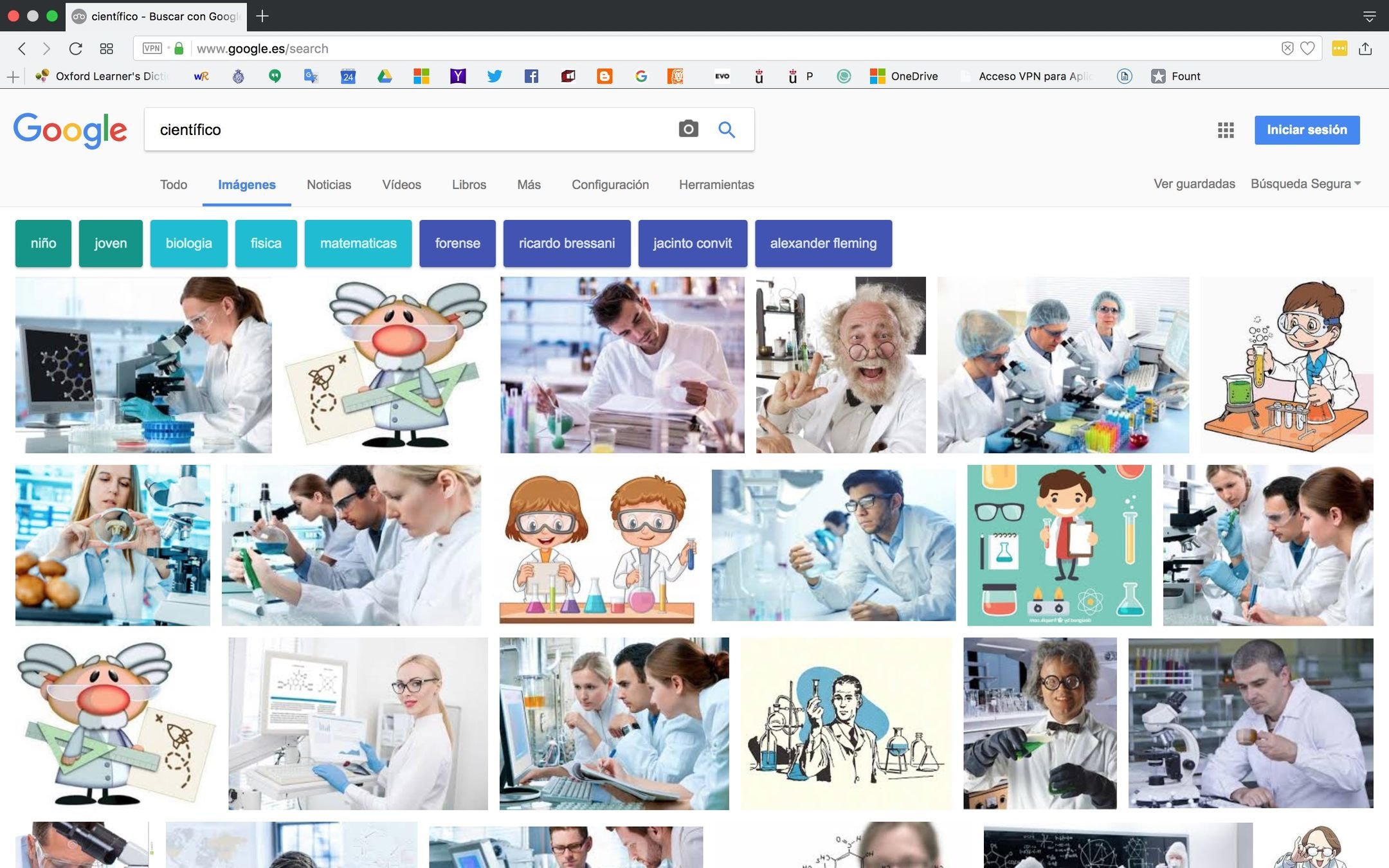Viewport: 1389px width, 868px height.
Task: Open the Herramientas options
Action: click(x=716, y=185)
